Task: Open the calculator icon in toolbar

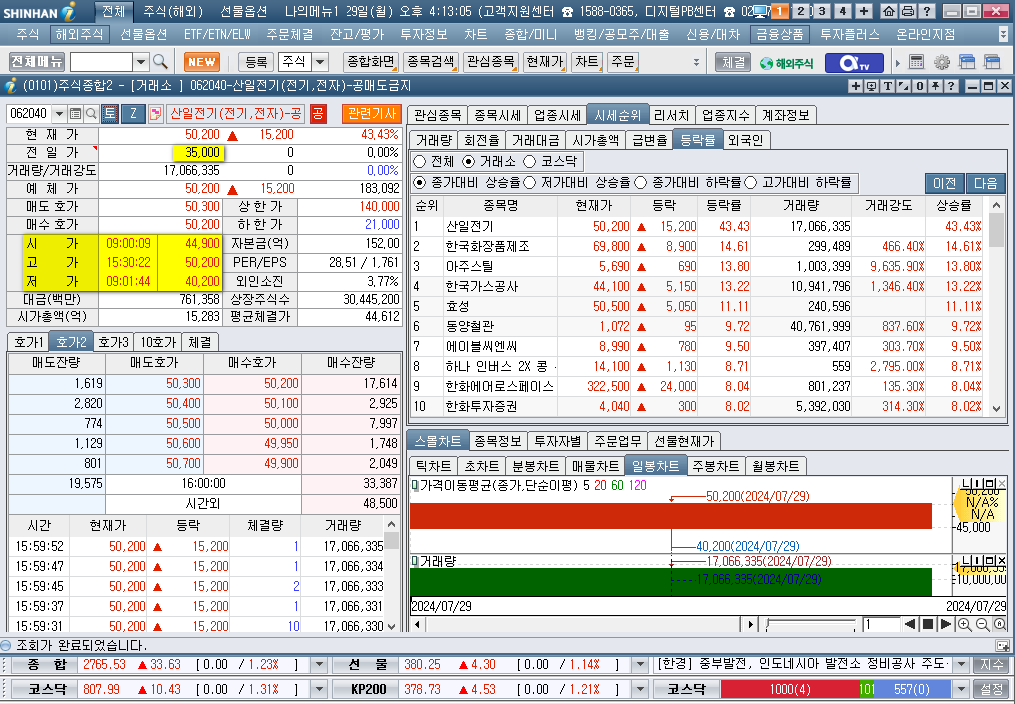Action: coord(916,62)
